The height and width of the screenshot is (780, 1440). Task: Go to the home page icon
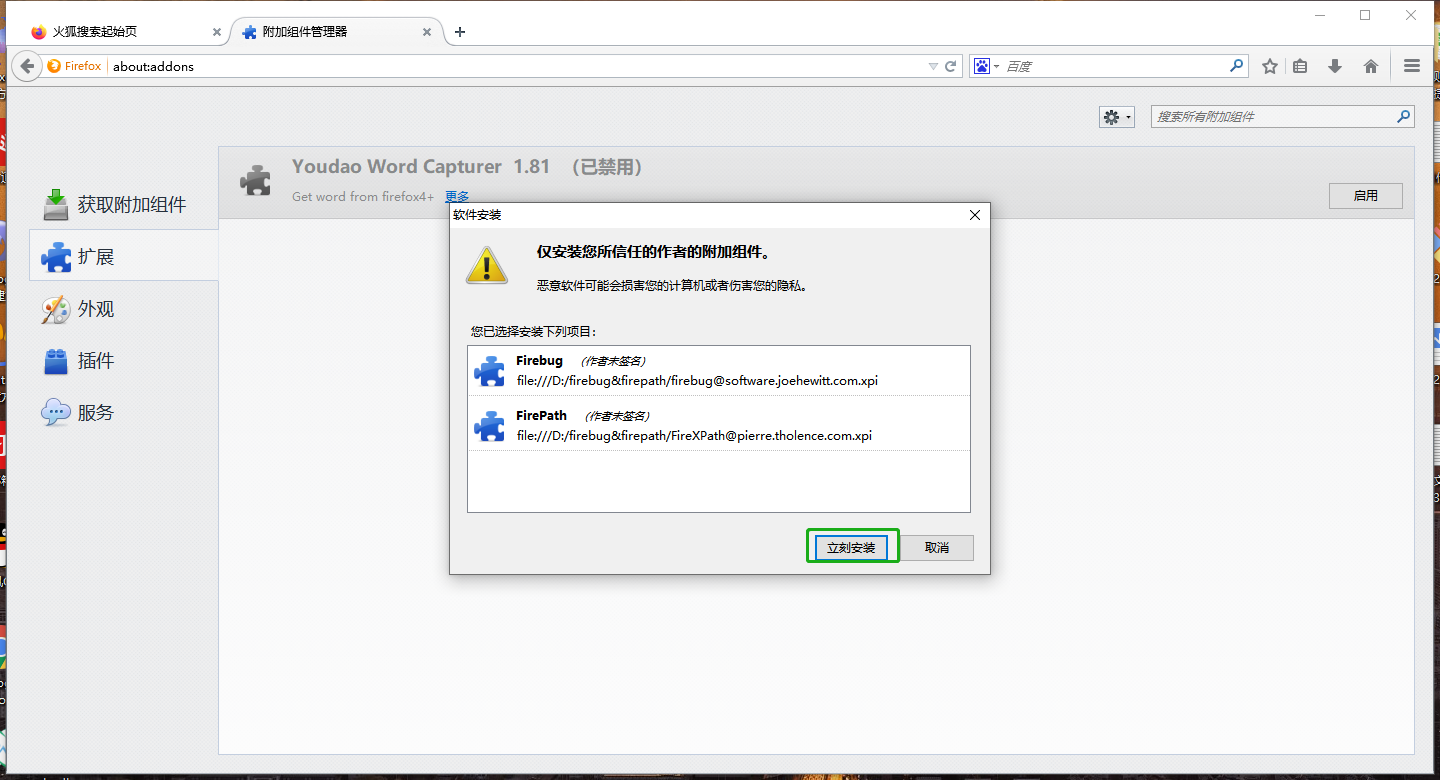coord(1371,67)
